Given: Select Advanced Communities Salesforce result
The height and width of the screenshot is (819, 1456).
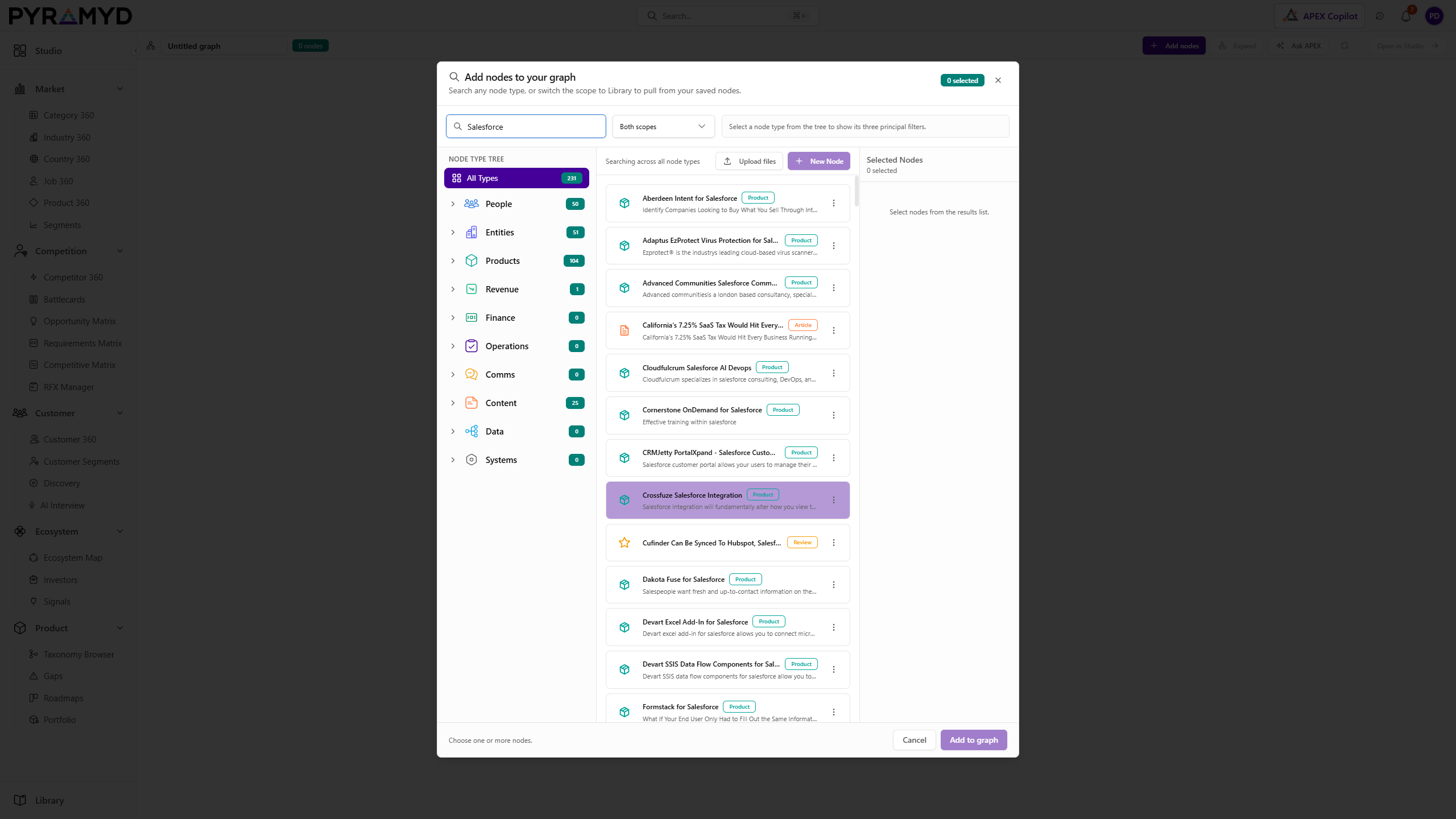Looking at the screenshot, I should 728,288.
